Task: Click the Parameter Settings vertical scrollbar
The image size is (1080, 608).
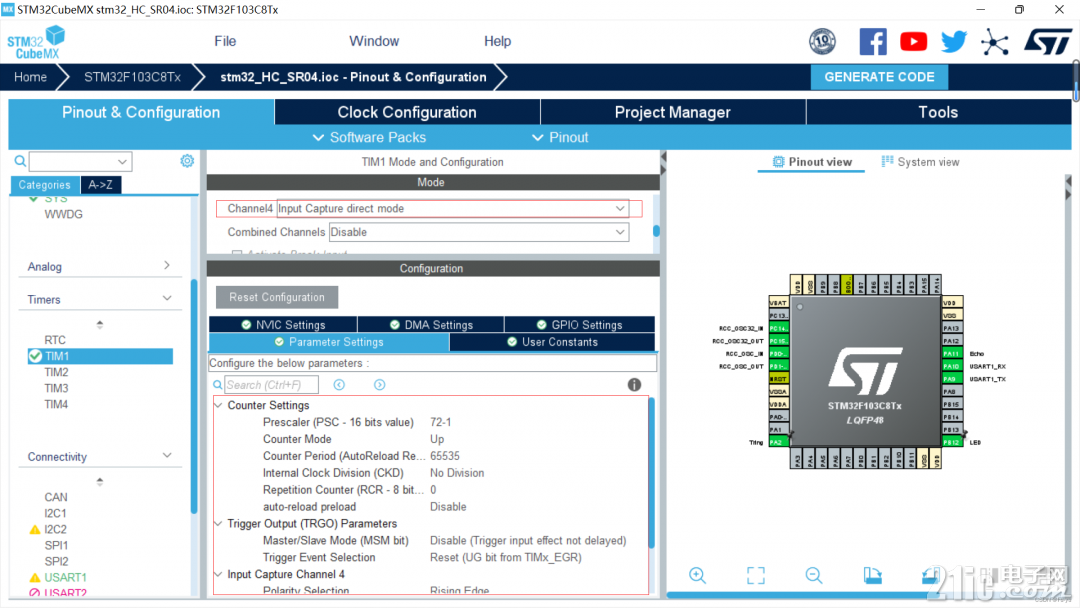Action: coord(652,473)
